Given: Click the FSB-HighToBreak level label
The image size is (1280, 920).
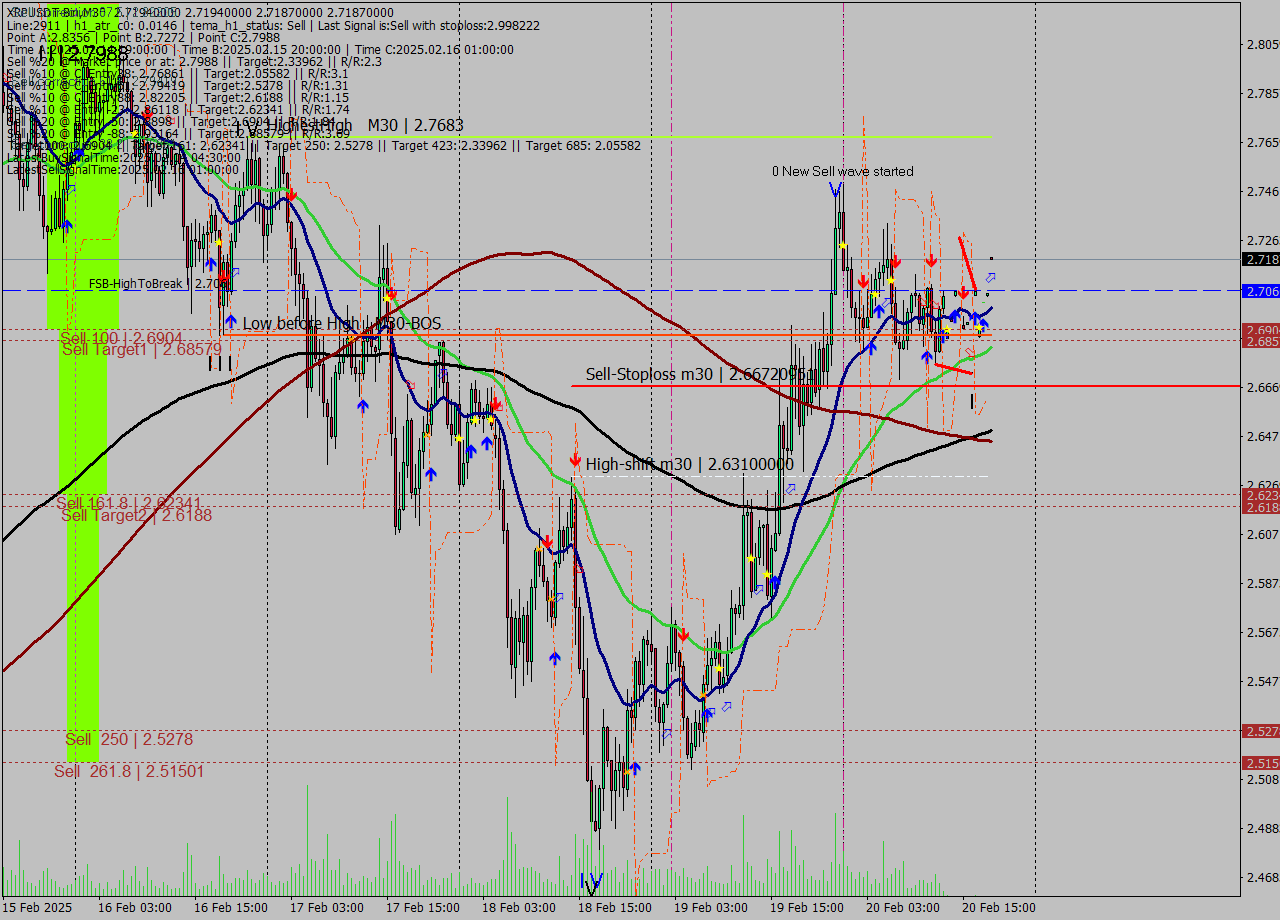Looking at the screenshot, I should click(x=158, y=284).
